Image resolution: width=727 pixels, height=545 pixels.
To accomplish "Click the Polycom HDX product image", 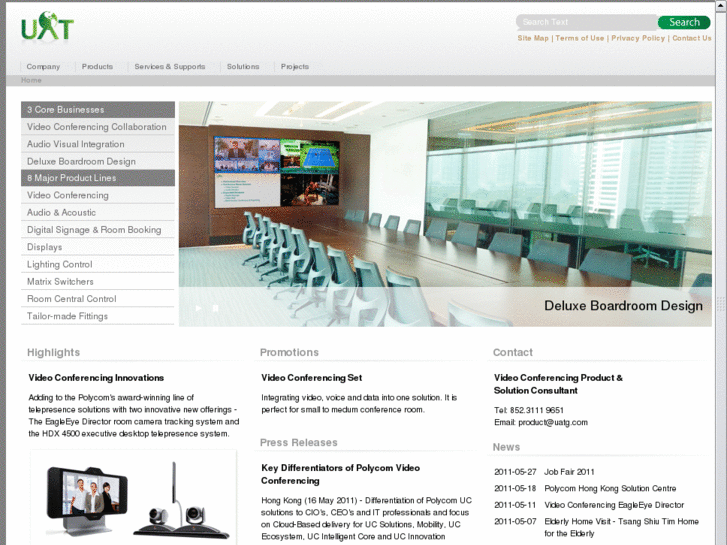I will [134, 497].
